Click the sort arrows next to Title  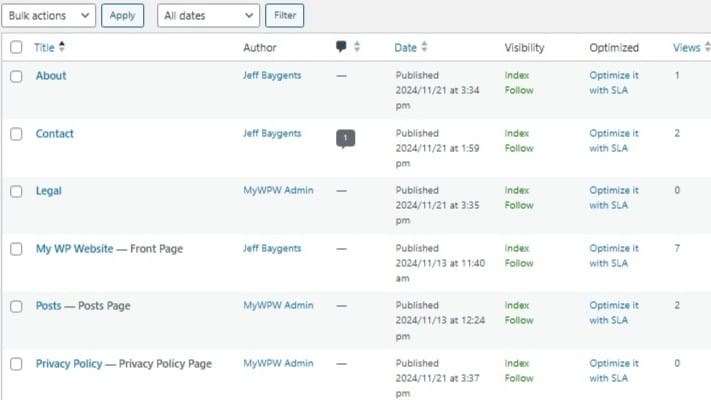pos(62,47)
